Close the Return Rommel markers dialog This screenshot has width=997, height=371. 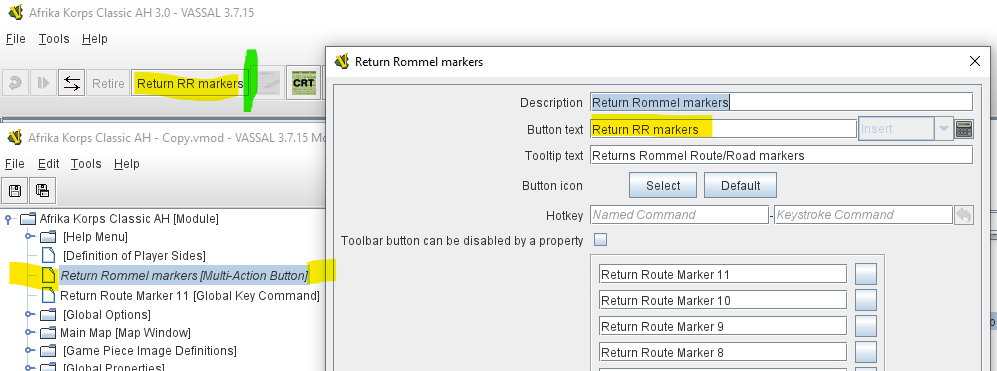[974, 61]
